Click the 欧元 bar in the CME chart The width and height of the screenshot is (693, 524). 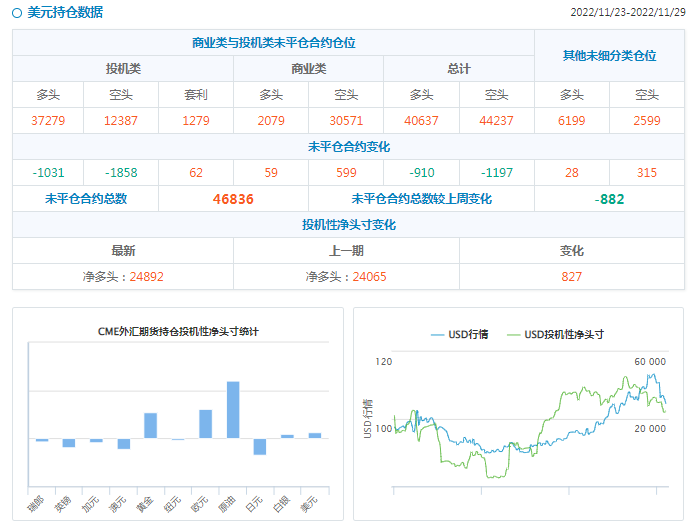205,424
